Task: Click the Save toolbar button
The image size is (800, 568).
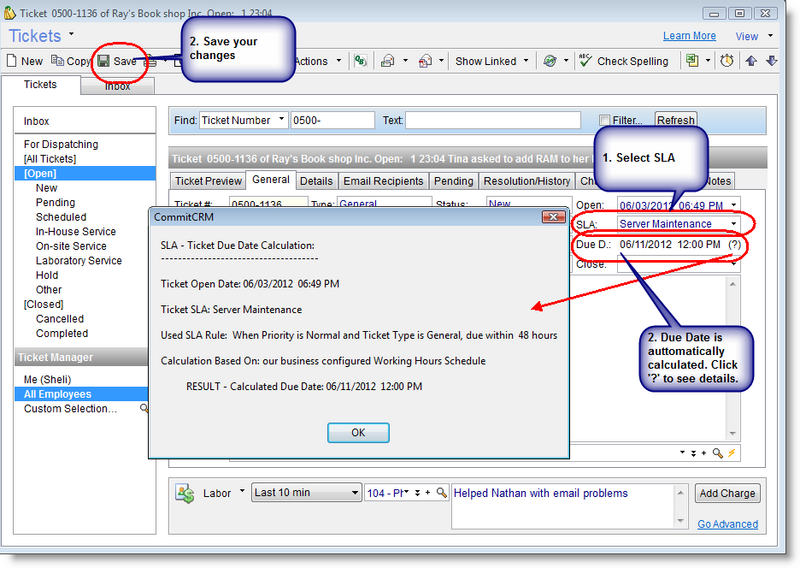Action: (x=117, y=61)
